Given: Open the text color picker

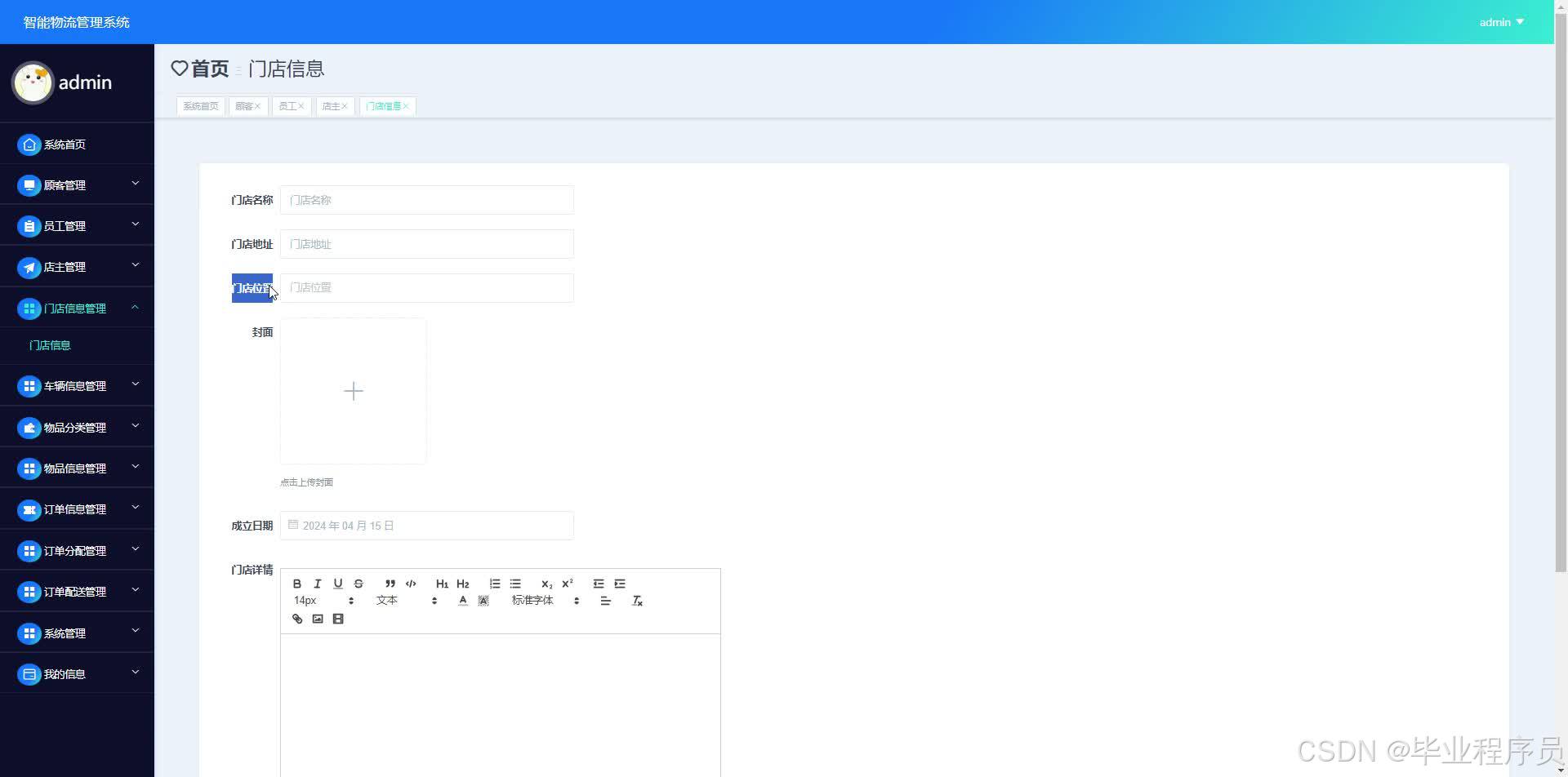Looking at the screenshot, I should [463, 601].
